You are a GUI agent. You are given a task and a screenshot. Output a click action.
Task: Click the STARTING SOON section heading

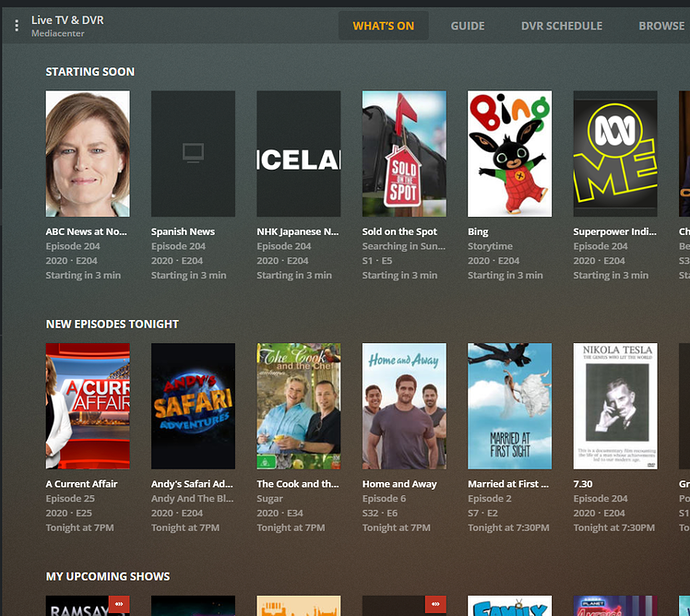[x=90, y=72]
